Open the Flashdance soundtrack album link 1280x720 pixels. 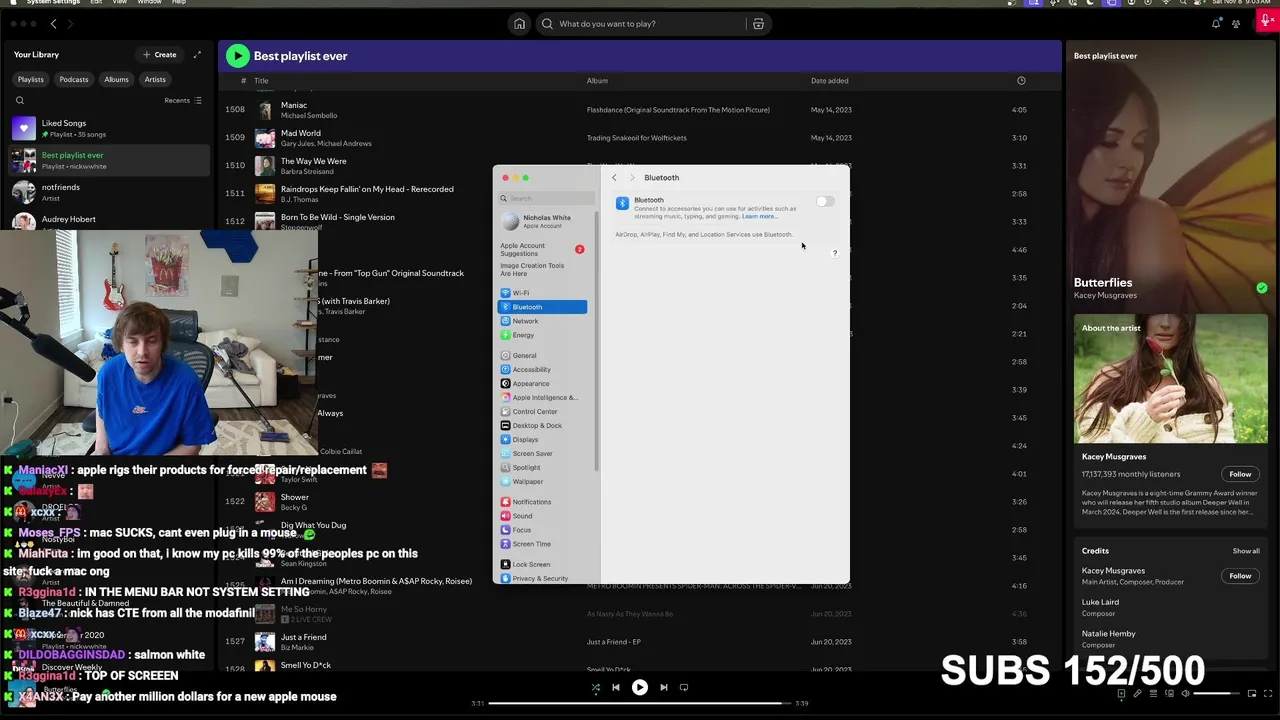[678, 110]
